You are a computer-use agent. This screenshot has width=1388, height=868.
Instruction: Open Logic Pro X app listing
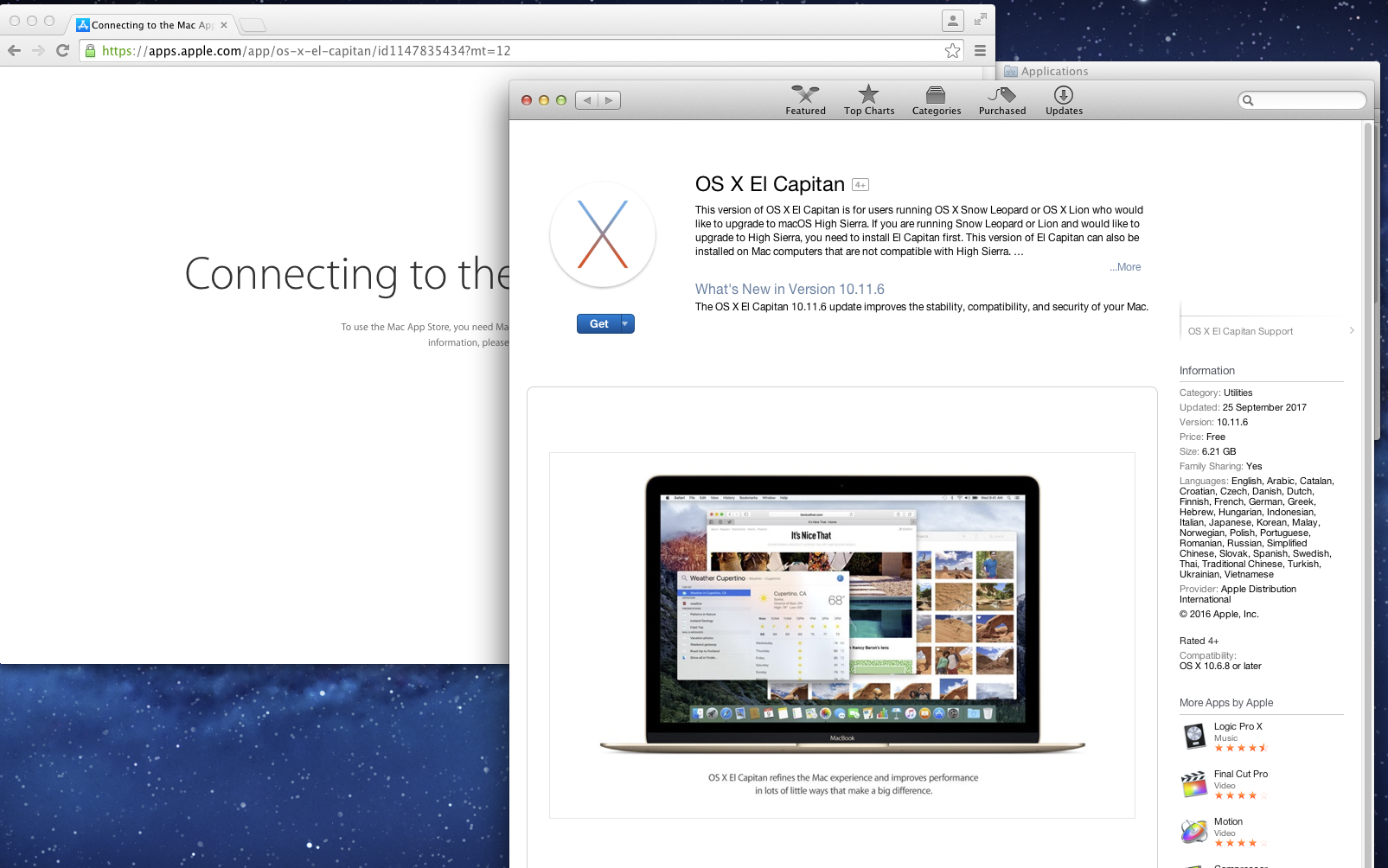(x=1238, y=726)
